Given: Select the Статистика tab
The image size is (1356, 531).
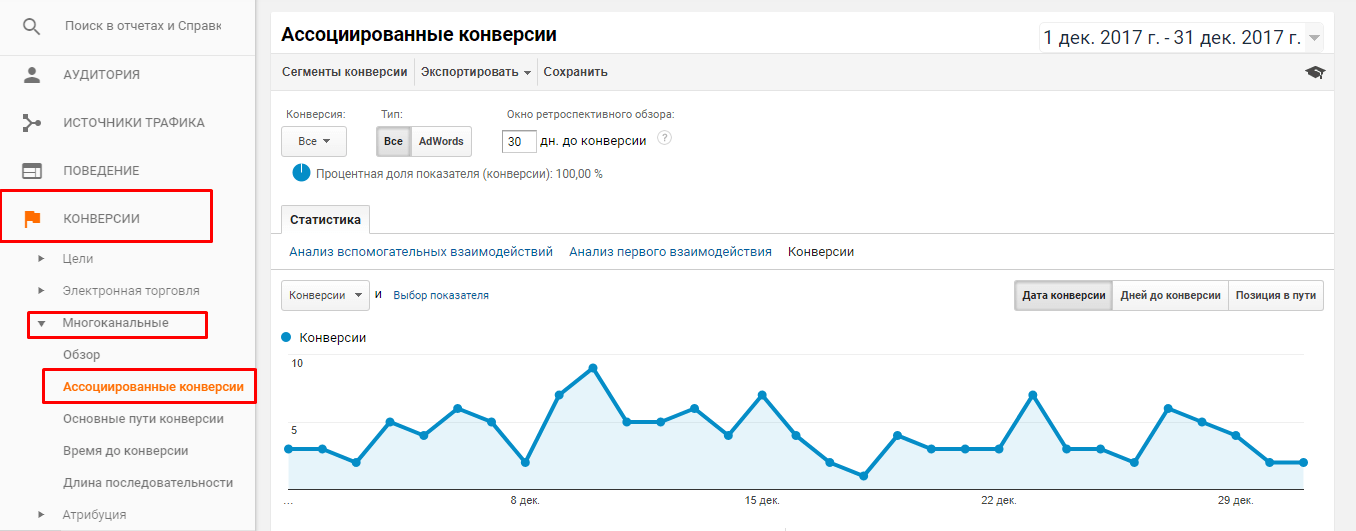Looking at the screenshot, I should click(x=326, y=219).
